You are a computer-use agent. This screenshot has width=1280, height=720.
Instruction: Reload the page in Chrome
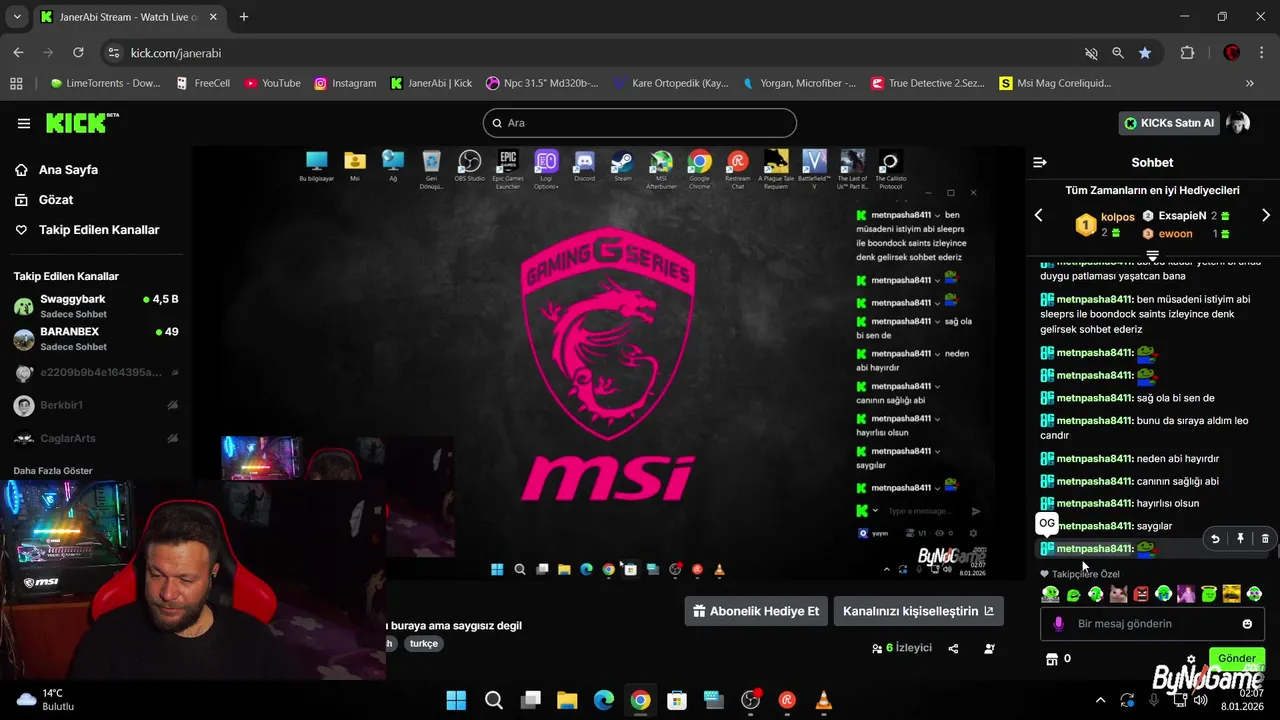coord(78,53)
